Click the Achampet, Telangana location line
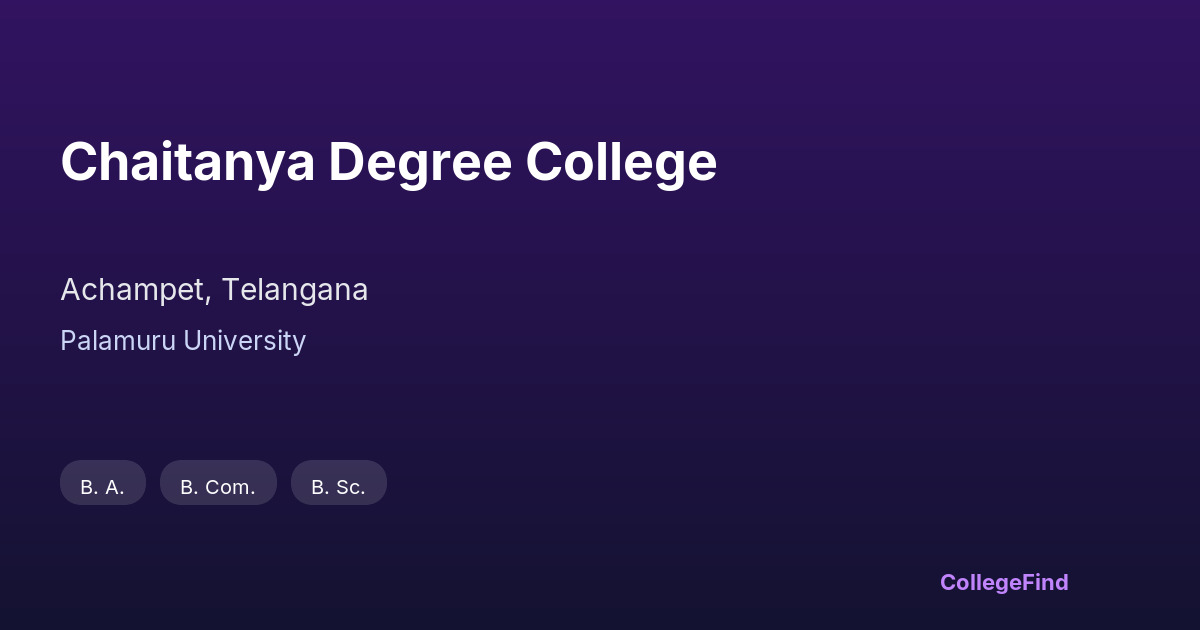 pos(214,290)
